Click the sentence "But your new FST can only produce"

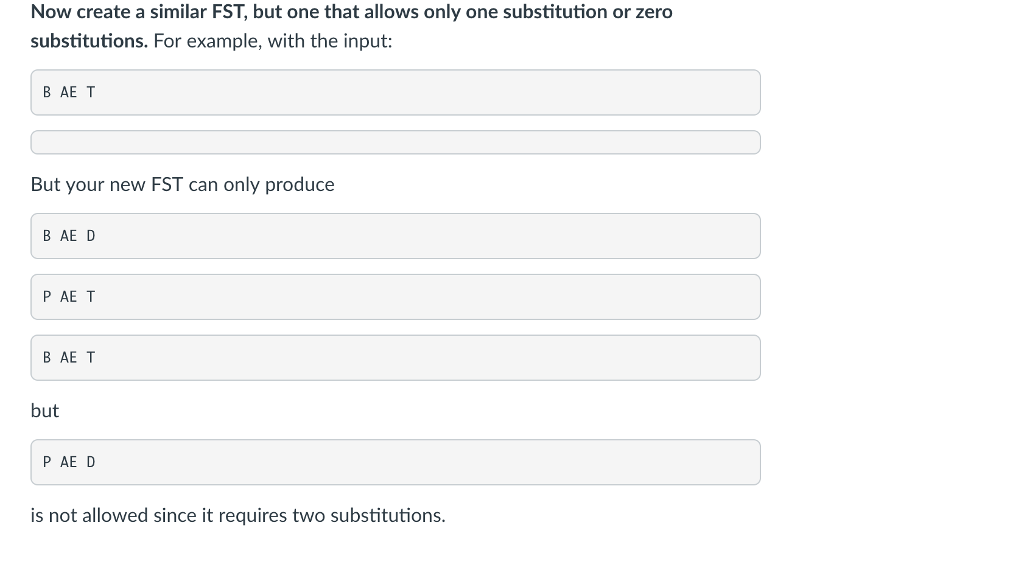pyautogui.click(x=182, y=185)
